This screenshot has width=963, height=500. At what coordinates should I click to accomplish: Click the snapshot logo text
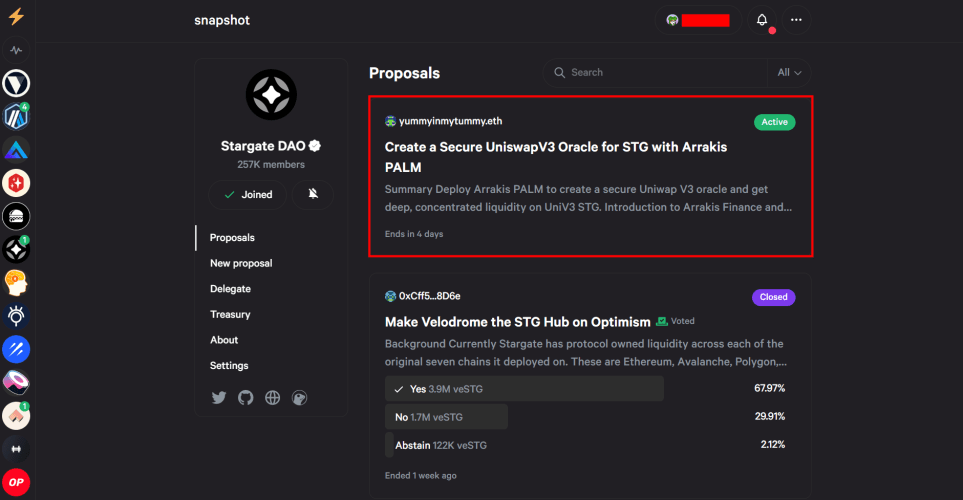[x=222, y=20]
